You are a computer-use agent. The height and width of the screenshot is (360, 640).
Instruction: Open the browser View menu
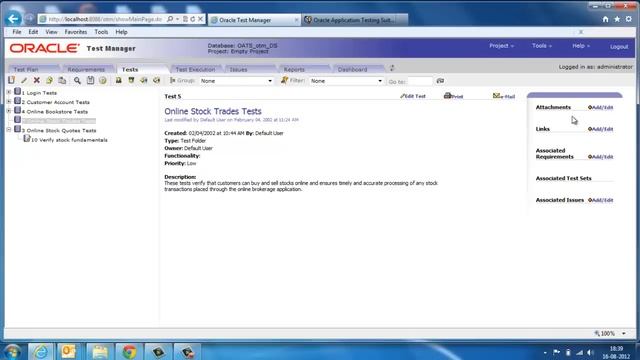[51, 32]
